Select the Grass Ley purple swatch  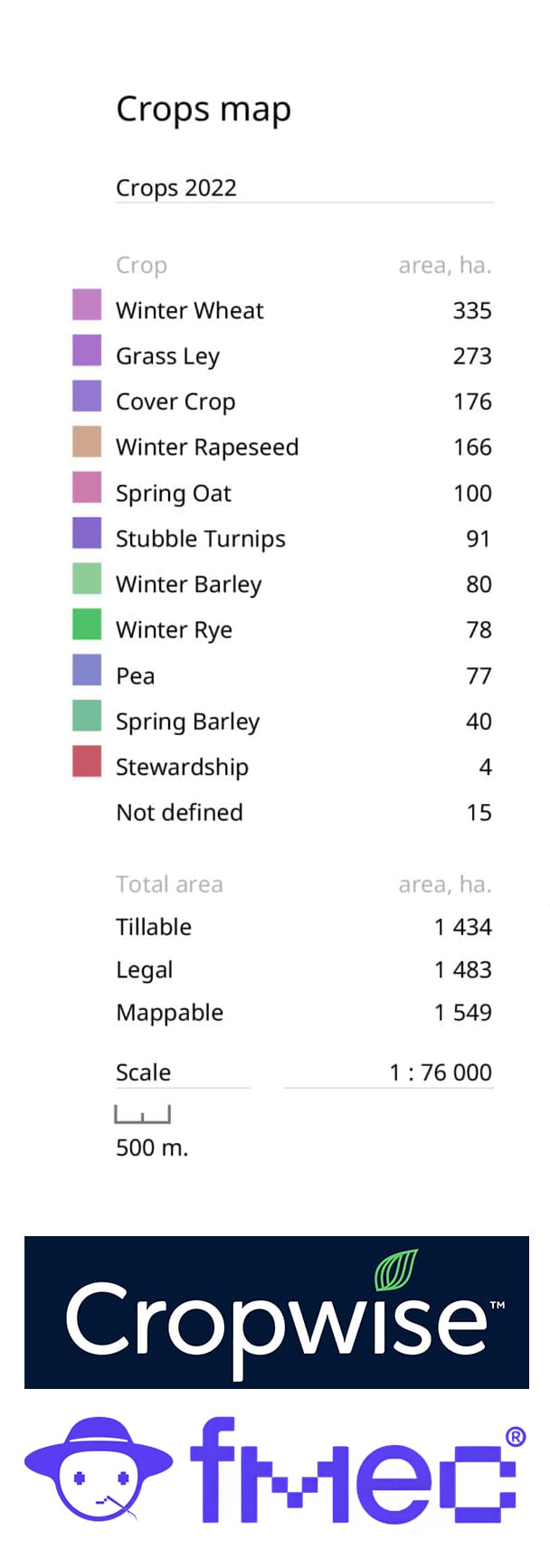87,350
